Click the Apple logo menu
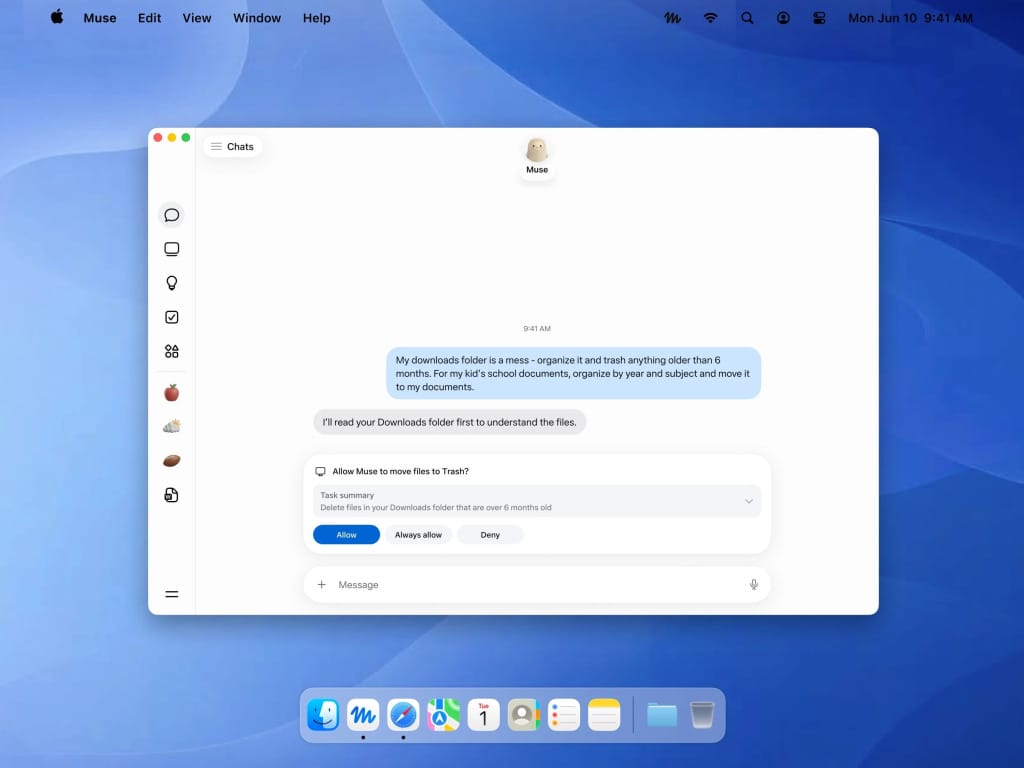This screenshot has height=768, width=1024. [x=57, y=18]
